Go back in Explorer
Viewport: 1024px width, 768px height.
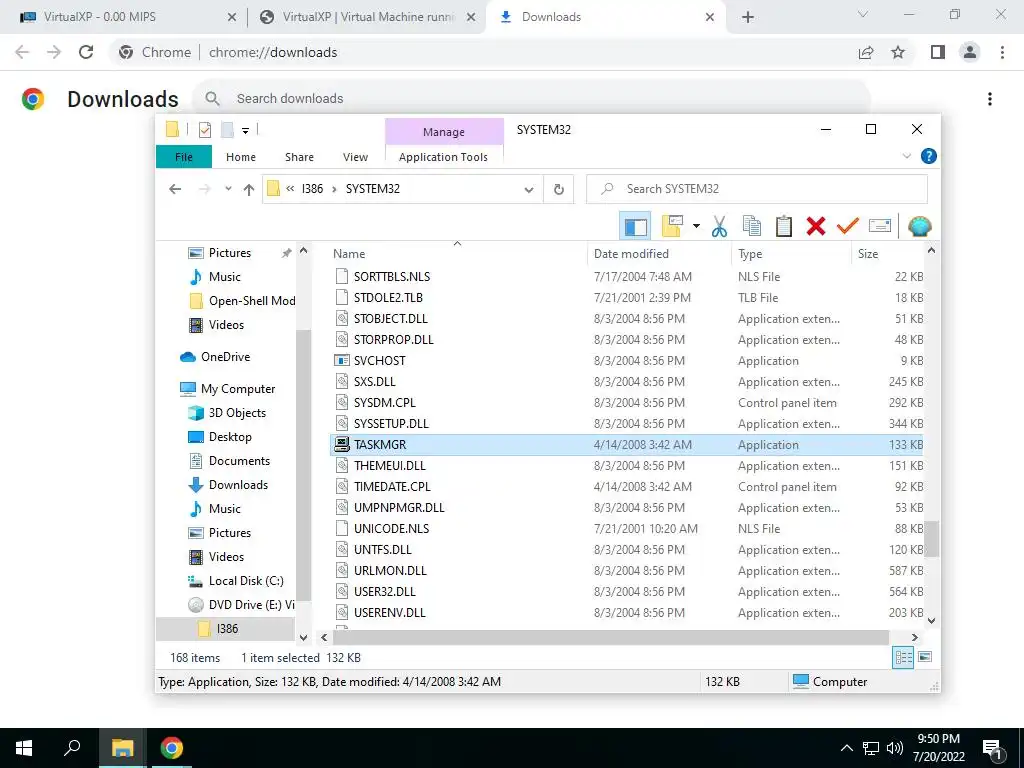tap(175, 189)
